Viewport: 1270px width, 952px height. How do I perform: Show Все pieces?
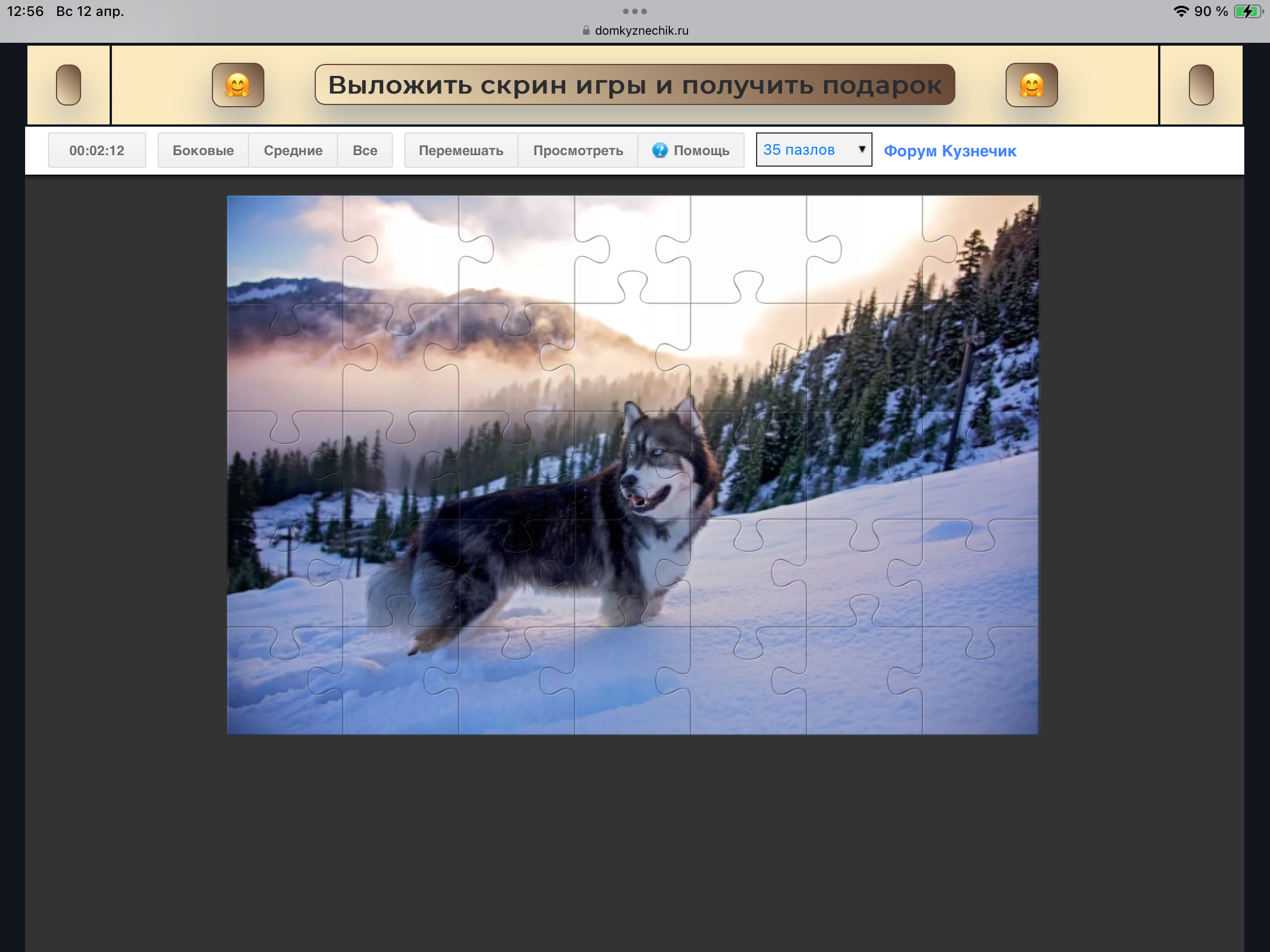pyautogui.click(x=364, y=150)
